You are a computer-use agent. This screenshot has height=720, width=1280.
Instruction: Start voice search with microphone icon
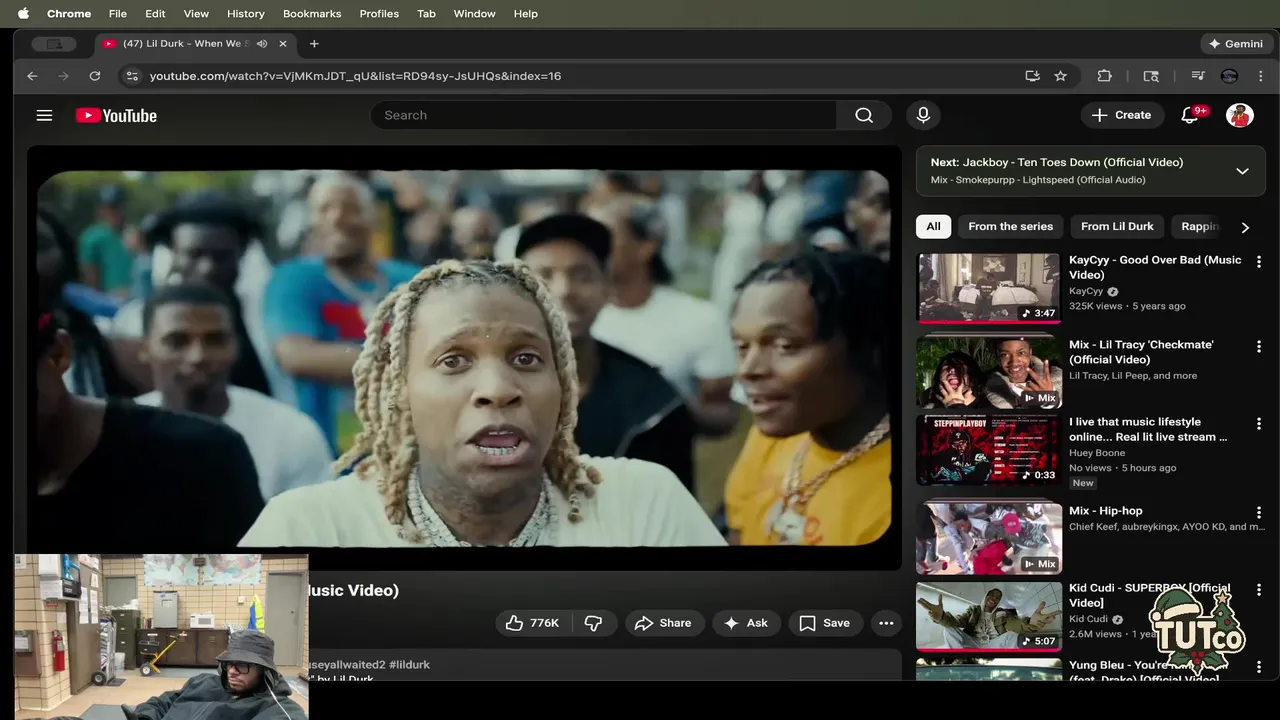click(x=923, y=115)
